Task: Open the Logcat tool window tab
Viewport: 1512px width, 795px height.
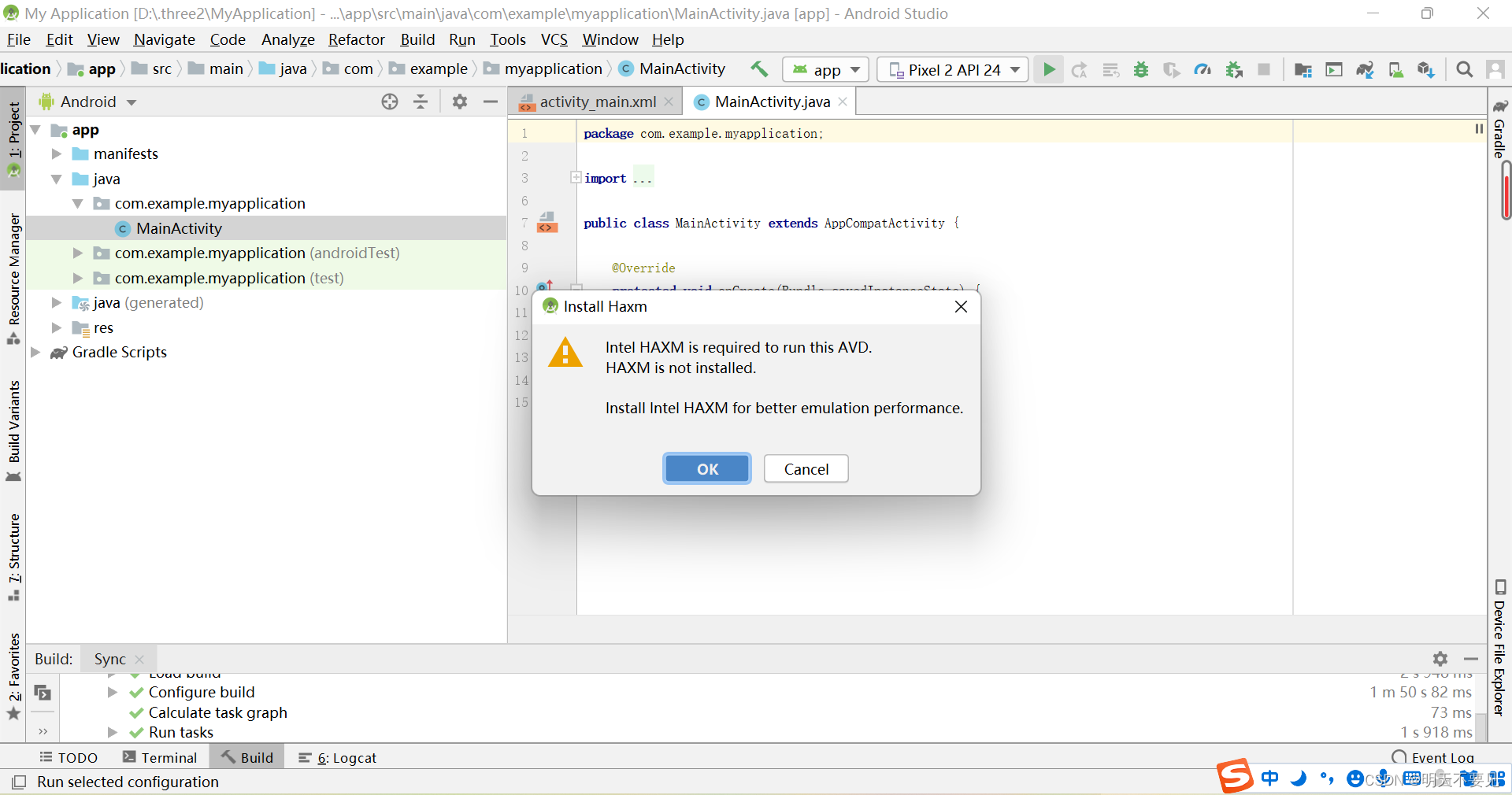Action: pyautogui.click(x=338, y=757)
